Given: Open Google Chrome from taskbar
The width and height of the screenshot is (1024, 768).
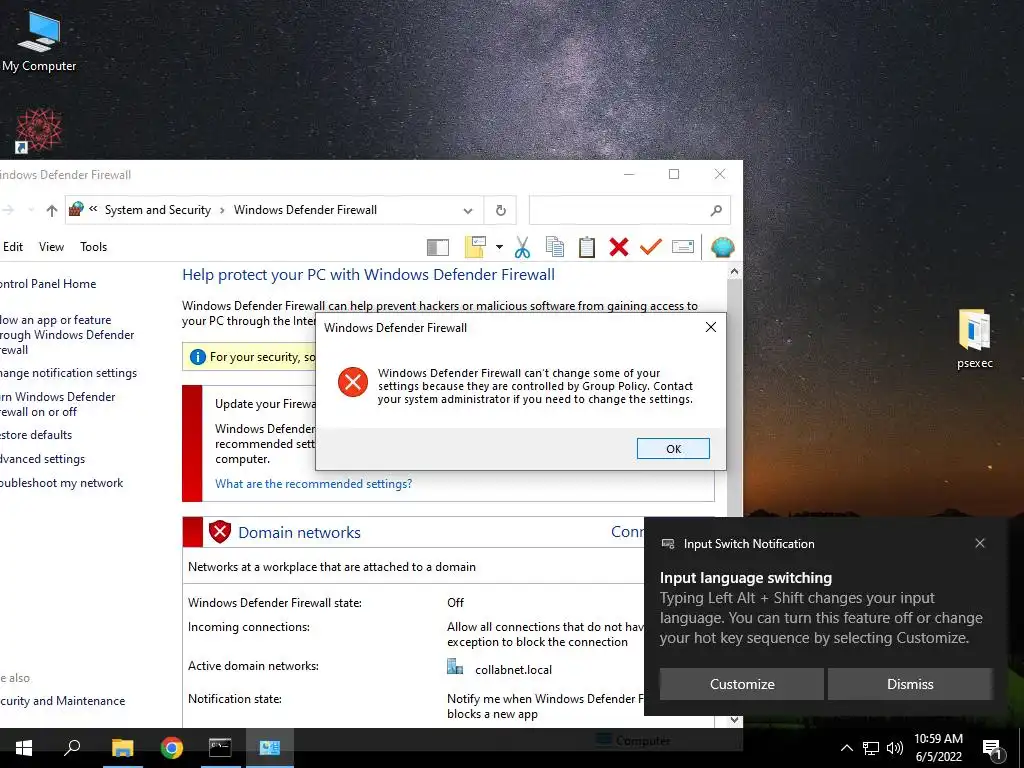Looking at the screenshot, I should [x=172, y=748].
